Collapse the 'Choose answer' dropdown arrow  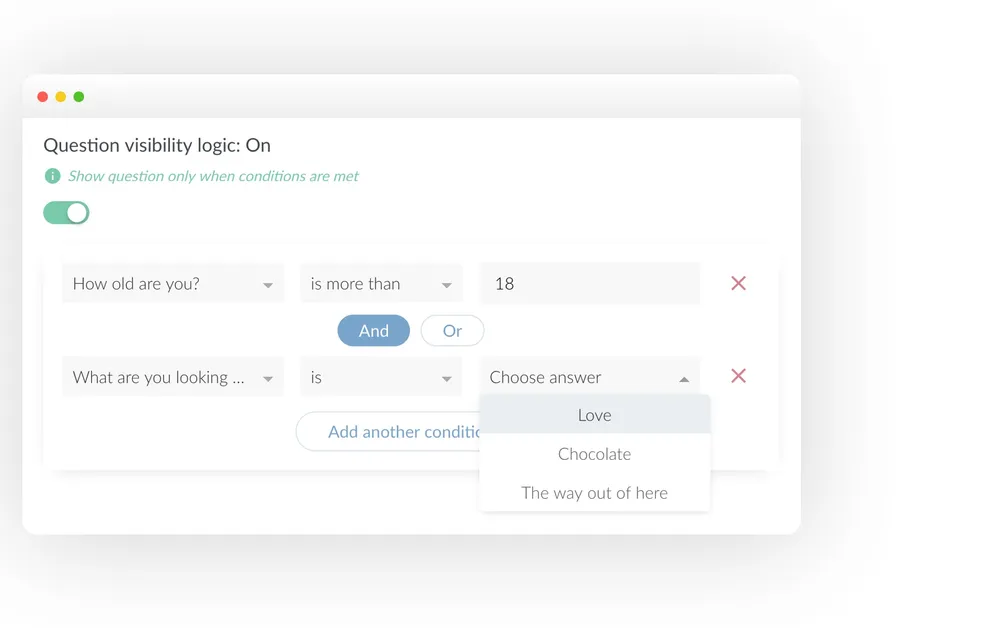coord(684,379)
